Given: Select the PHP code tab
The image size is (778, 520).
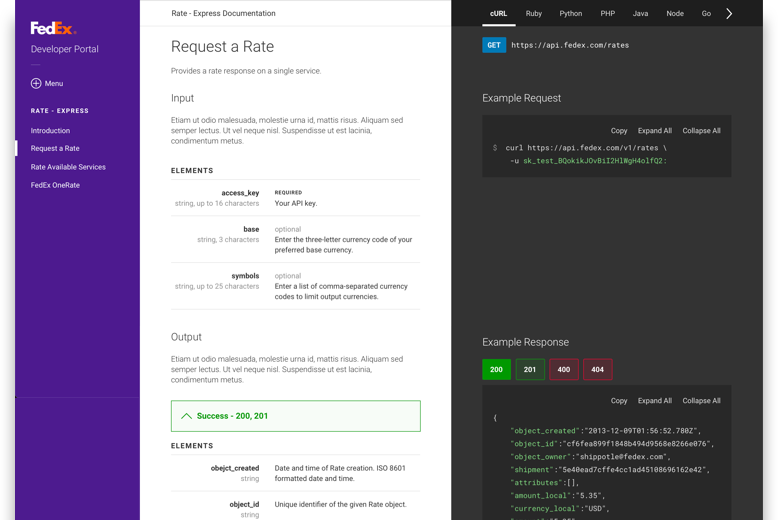Looking at the screenshot, I should [607, 14].
